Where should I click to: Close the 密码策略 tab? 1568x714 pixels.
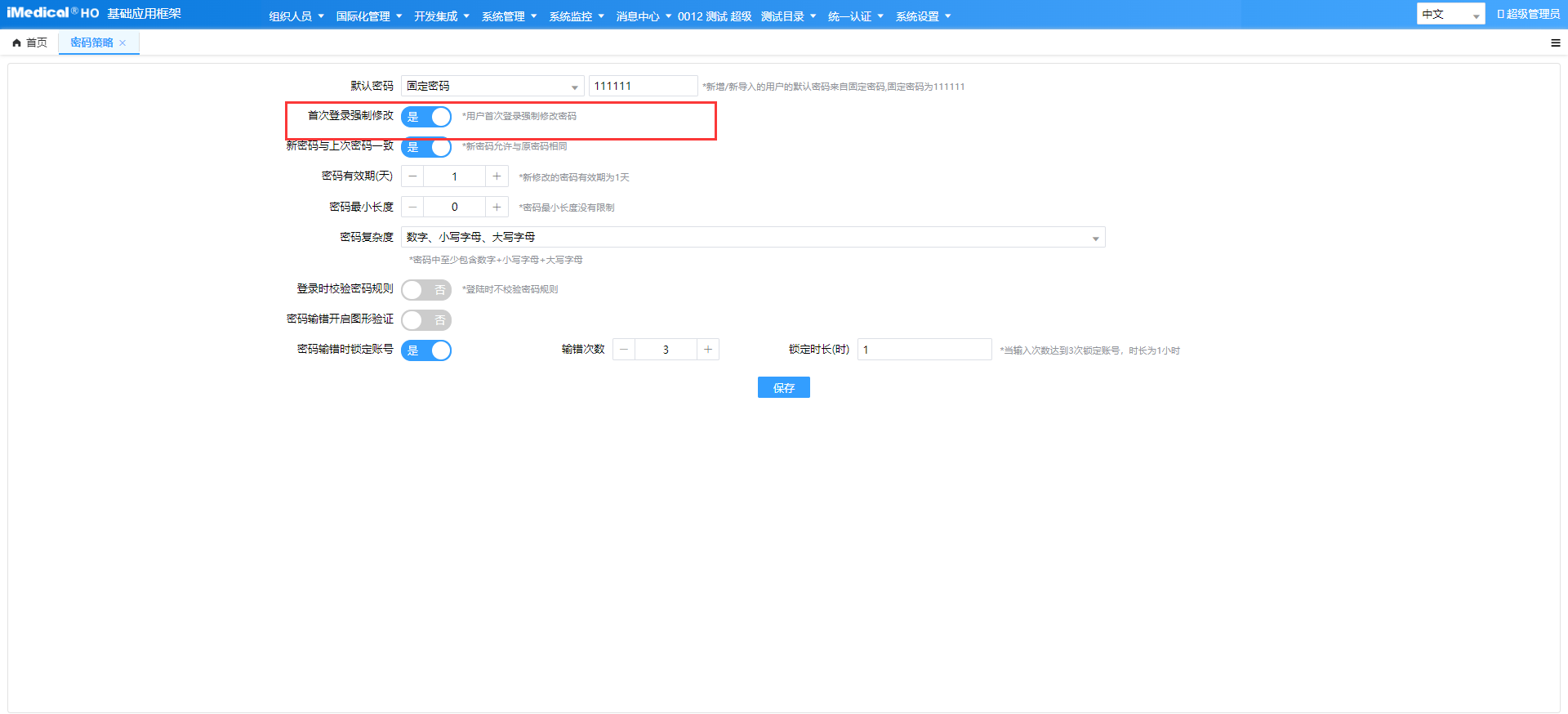point(122,43)
